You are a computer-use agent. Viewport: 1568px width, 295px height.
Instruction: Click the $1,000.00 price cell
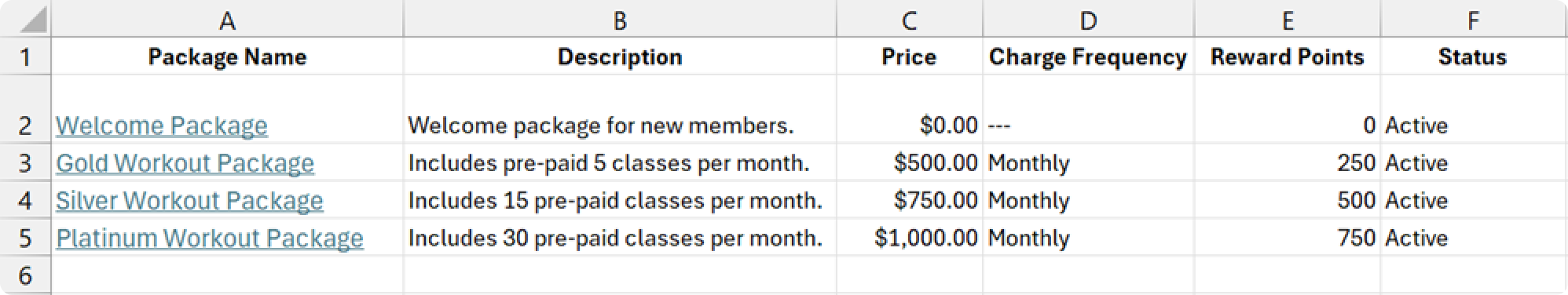coord(909,239)
